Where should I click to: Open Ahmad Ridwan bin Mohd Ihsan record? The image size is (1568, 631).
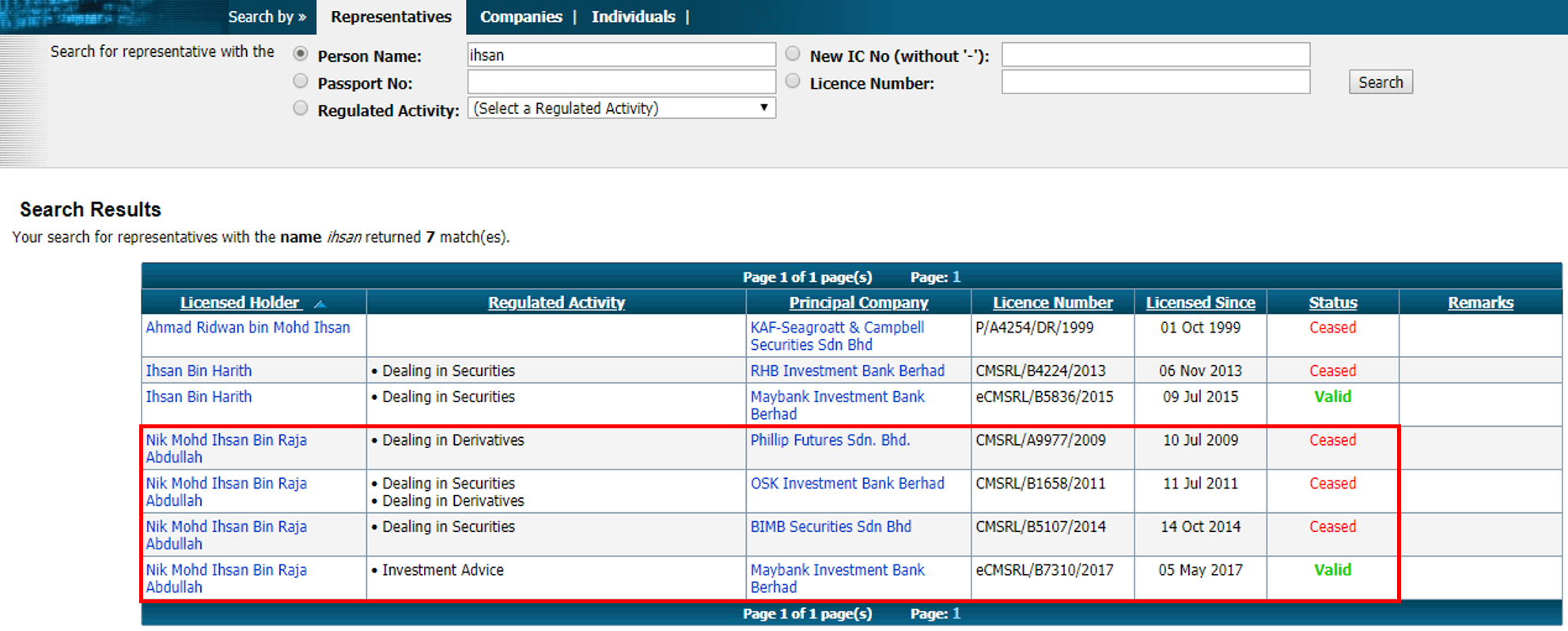248,328
